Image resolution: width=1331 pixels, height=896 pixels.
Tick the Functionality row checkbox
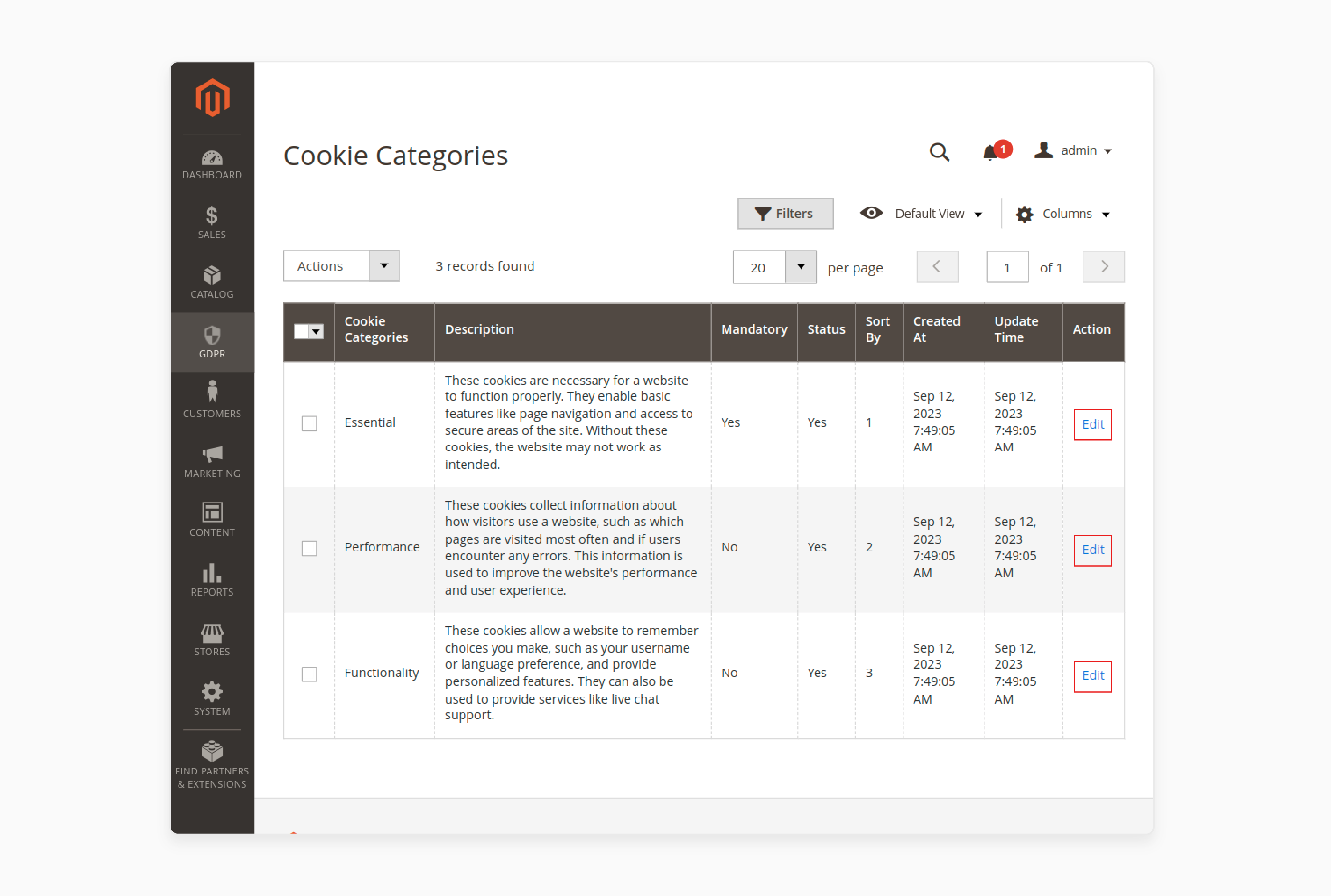tap(309, 674)
